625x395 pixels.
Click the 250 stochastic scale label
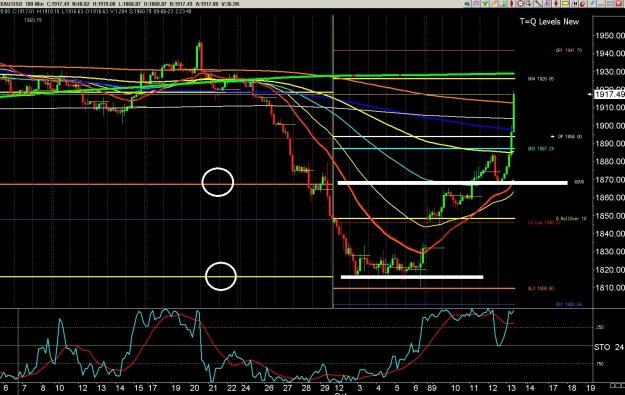tap(599, 327)
